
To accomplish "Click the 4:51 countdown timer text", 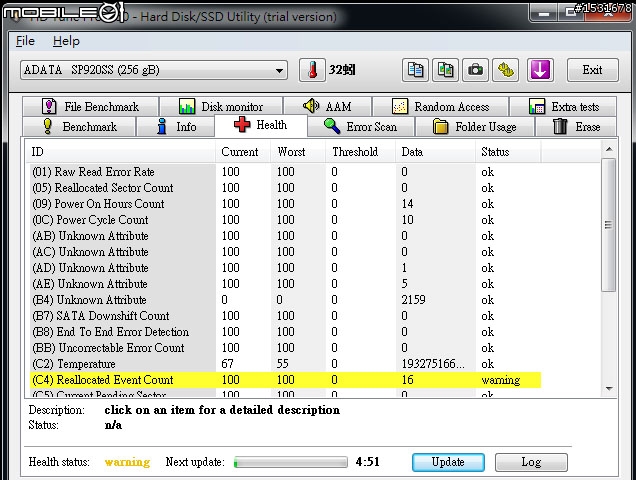I will (x=367, y=462).
